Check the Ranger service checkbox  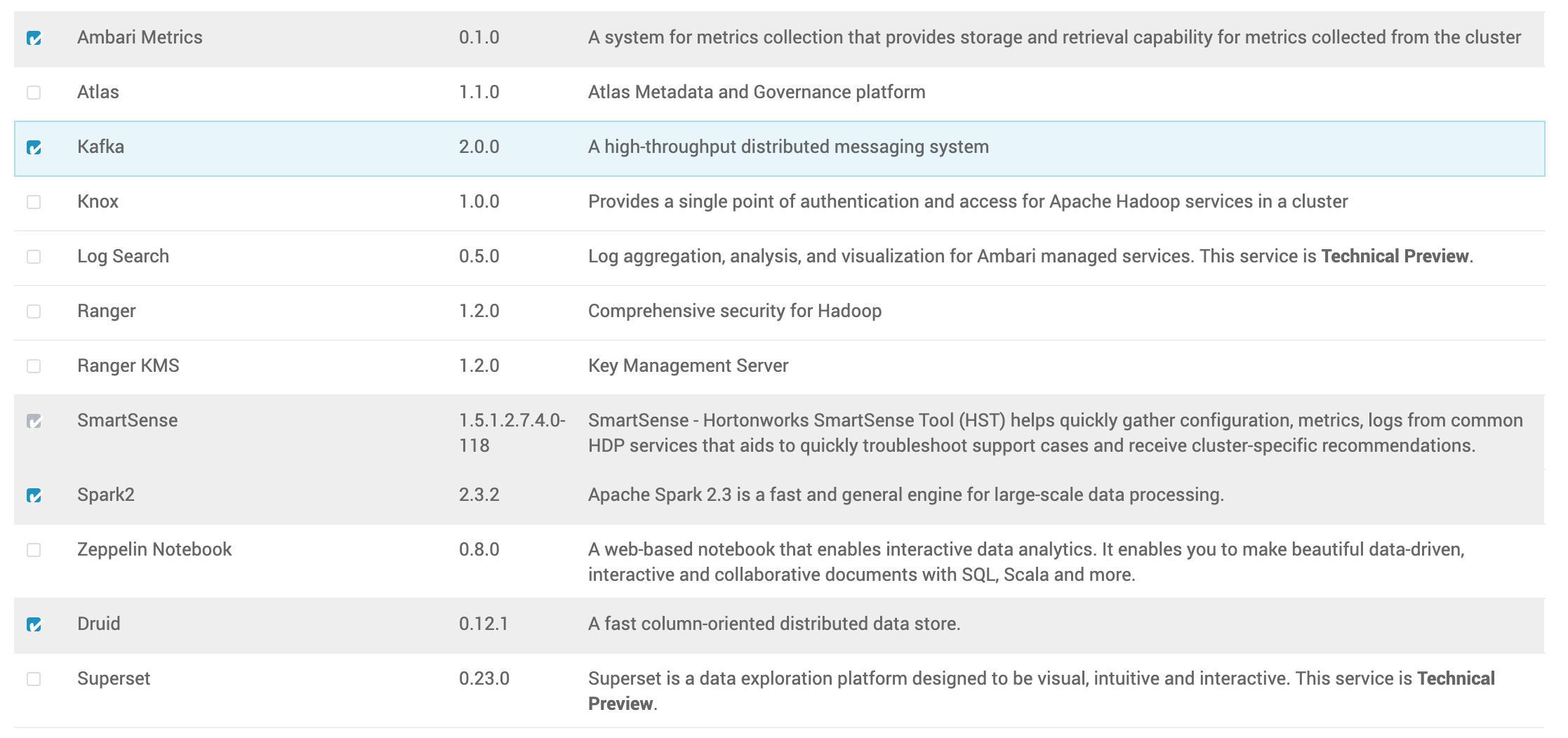coord(34,311)
